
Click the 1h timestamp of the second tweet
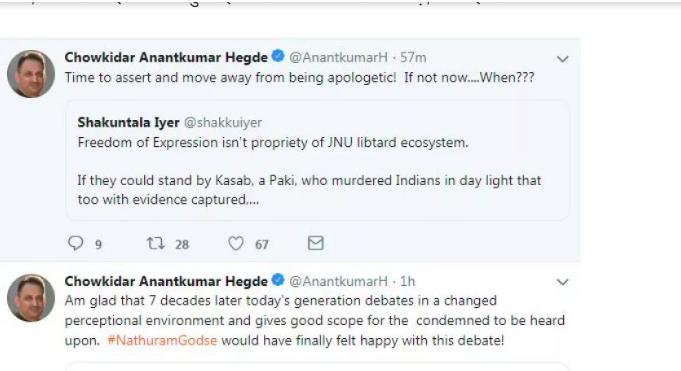[x=407, y=281]
